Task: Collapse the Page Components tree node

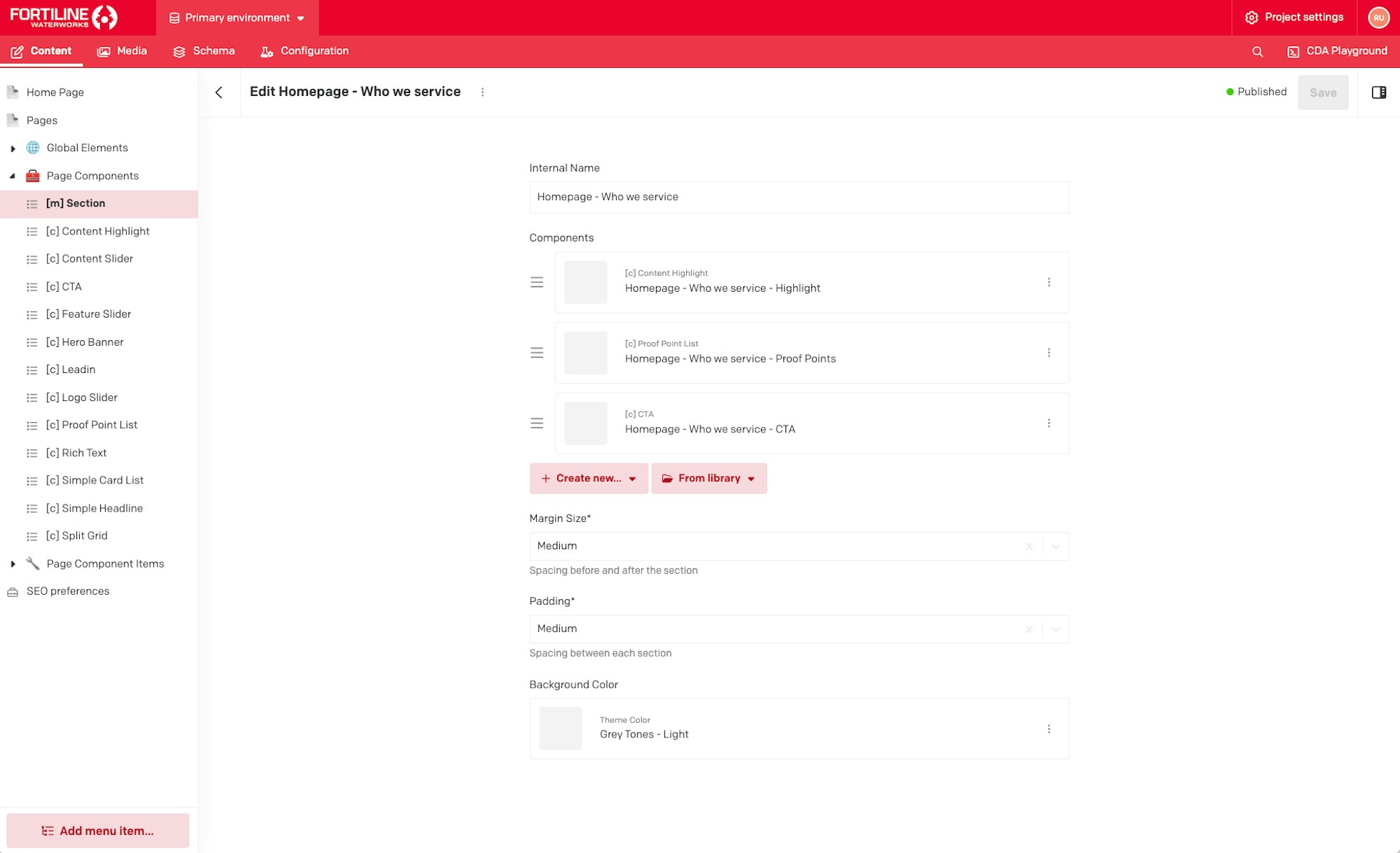Action: (13, 176)
